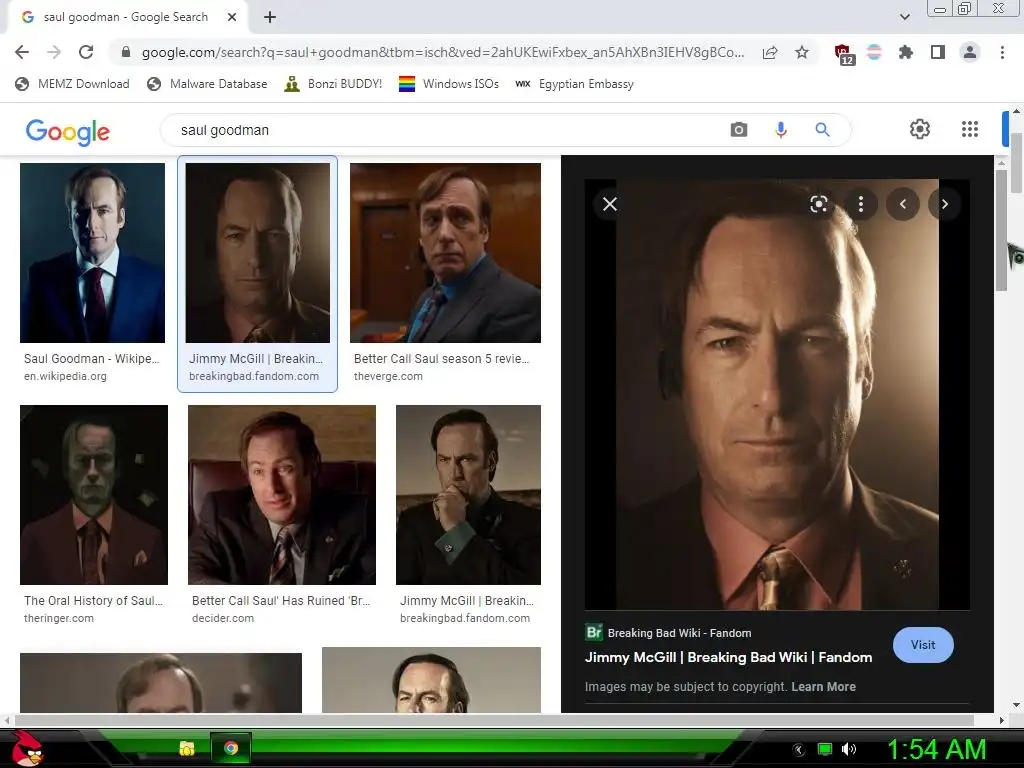Open the Angry Birds start button
The height and width of the screenshot is (768, 1024).
[x=27, y=748]
